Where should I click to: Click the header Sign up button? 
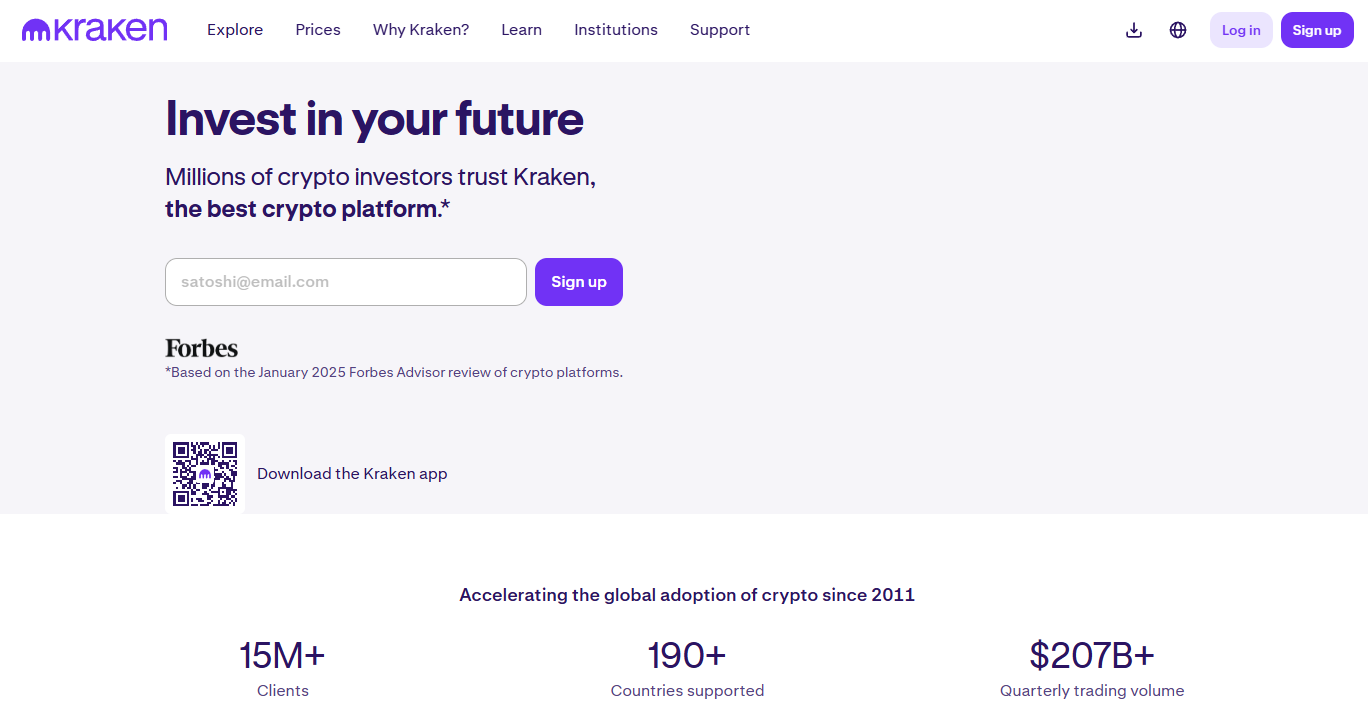click(x=1317, y=30)
